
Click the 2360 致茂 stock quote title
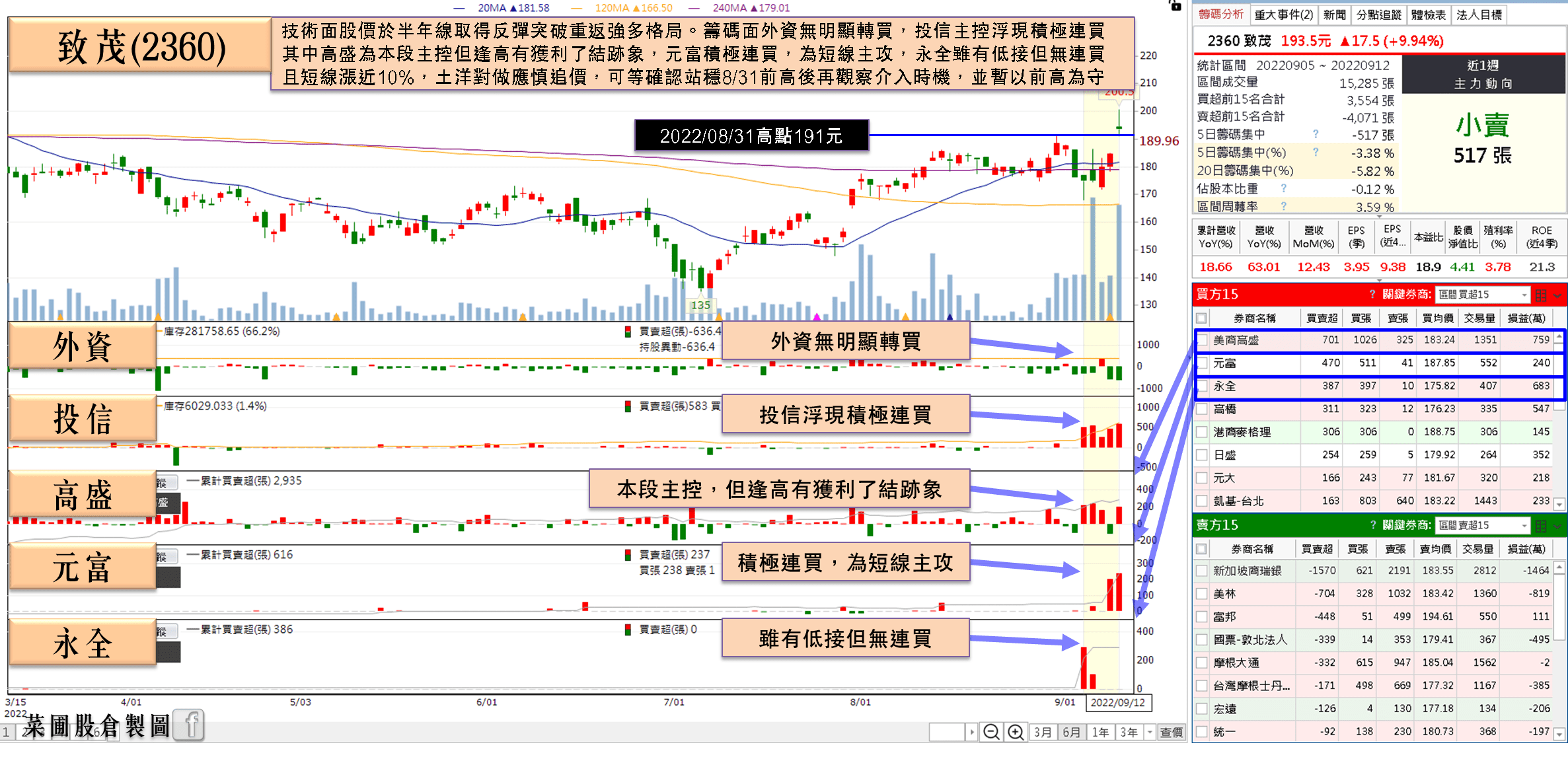click(1239, 41)
